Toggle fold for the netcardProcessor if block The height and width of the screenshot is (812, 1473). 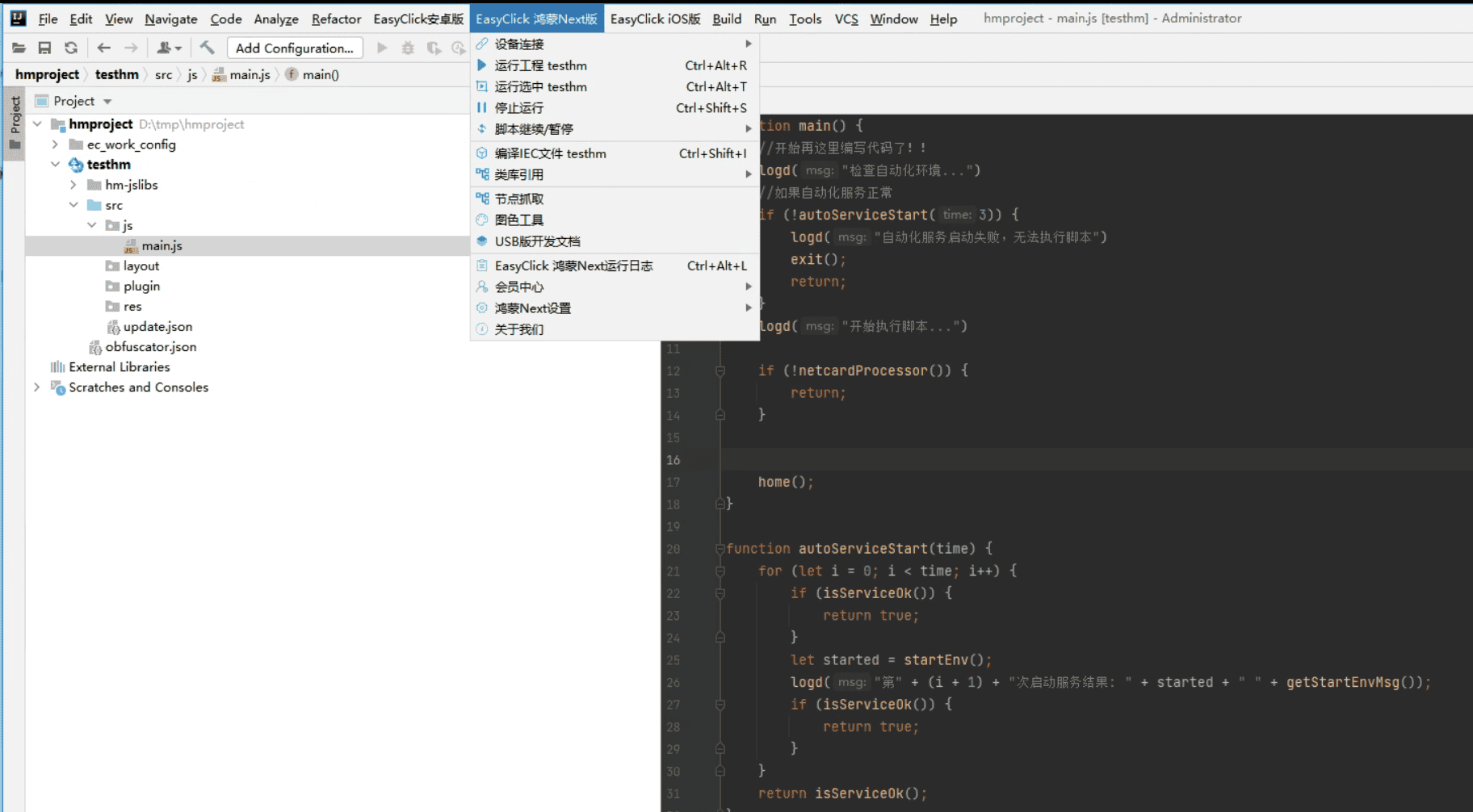click(x=720, y=371)
